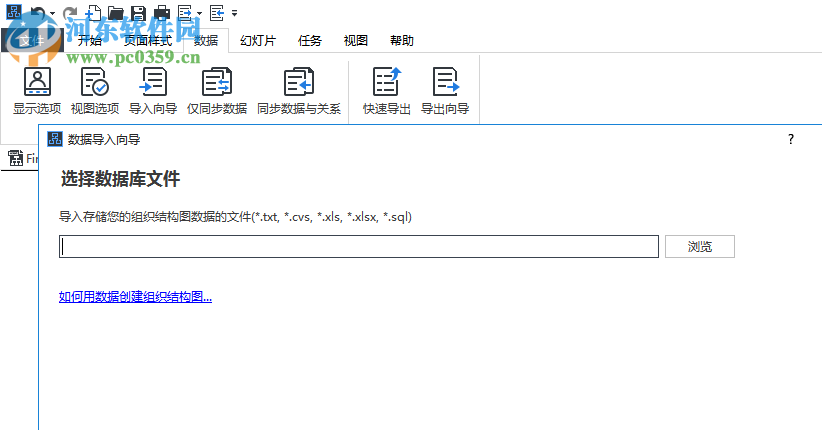The height and width of the screenshot is (430, 822).
Task: Click the import icon in quick access toolbar
Action: [x=217, y=13]
